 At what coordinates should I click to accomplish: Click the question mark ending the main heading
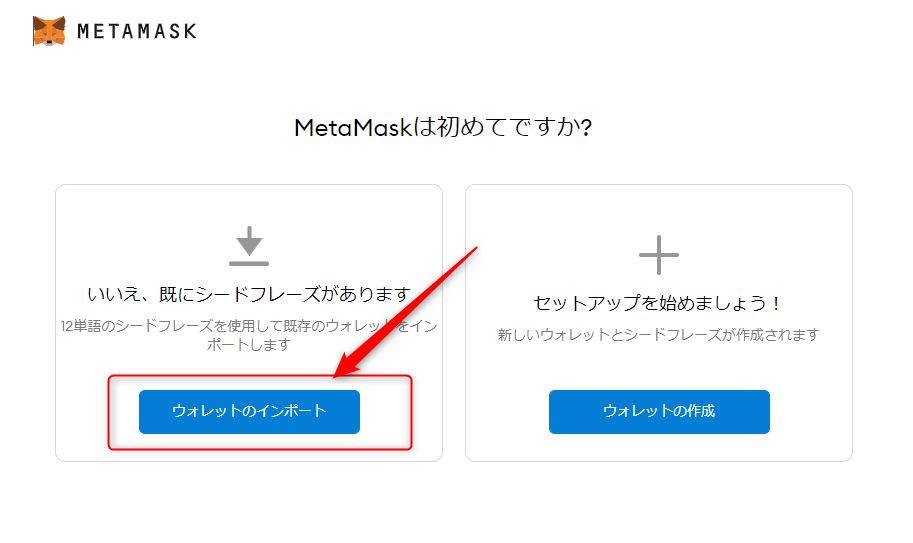tap(584, 128)
